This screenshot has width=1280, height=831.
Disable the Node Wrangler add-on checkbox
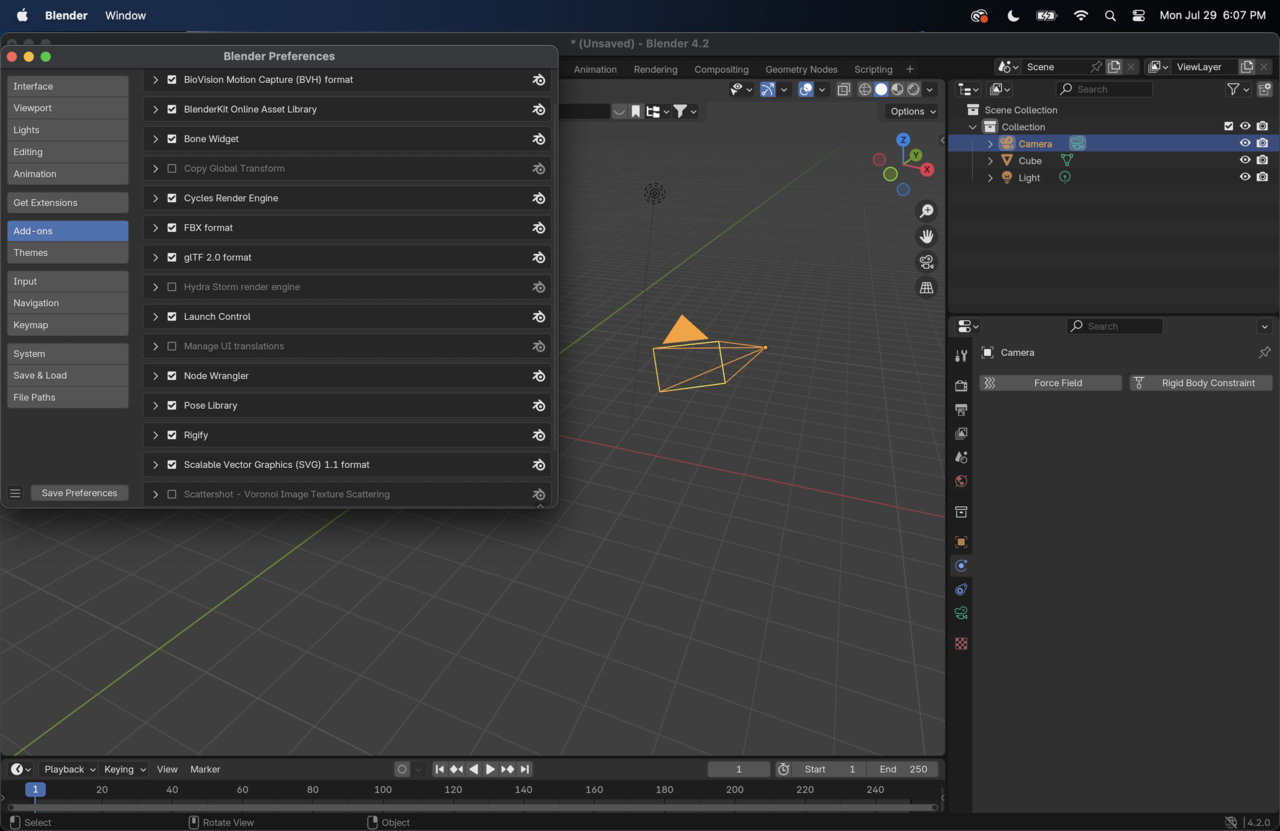172,376
